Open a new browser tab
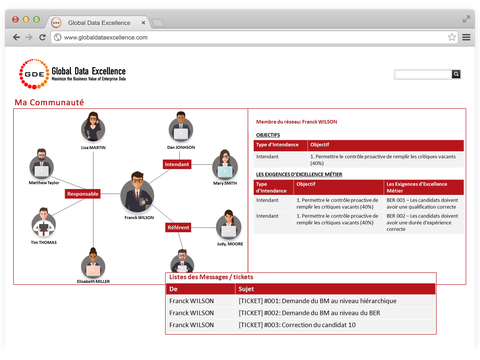The height and width of the screenshot is (360, 480). [158, 23]
